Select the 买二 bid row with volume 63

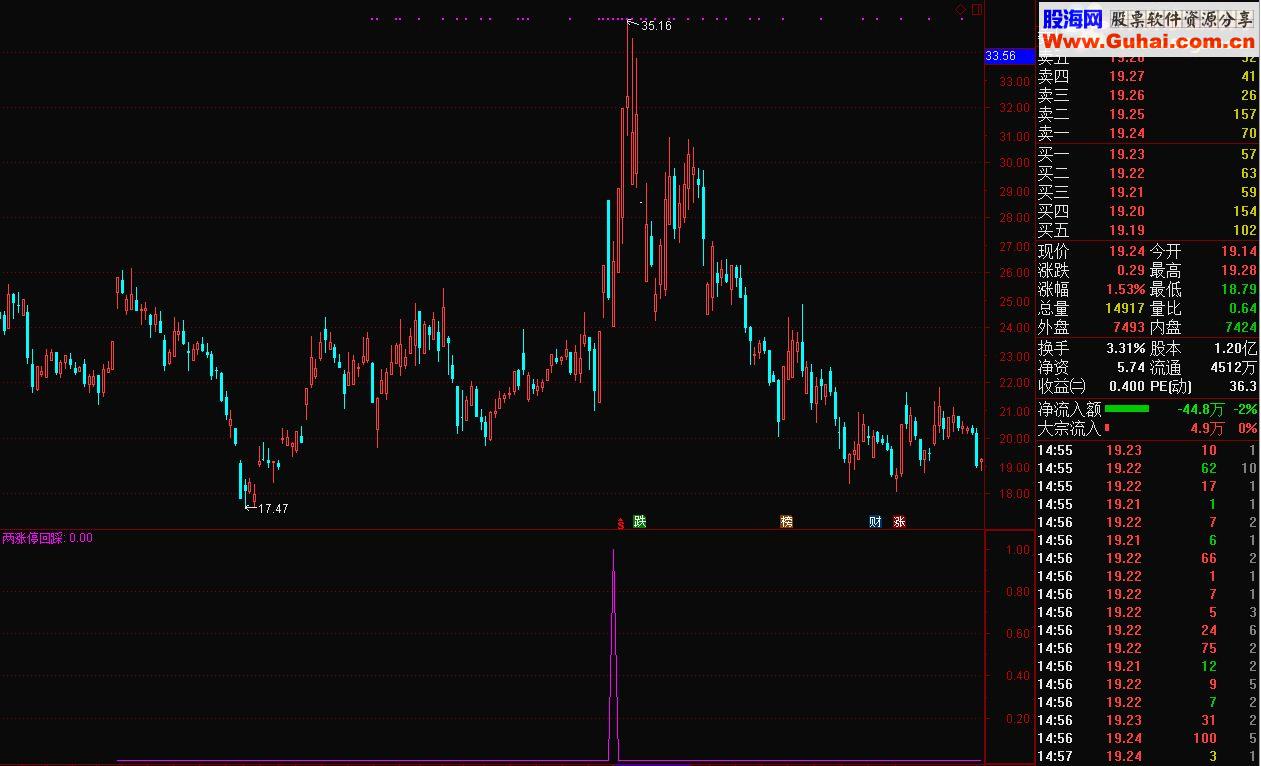coord(1148,173)
